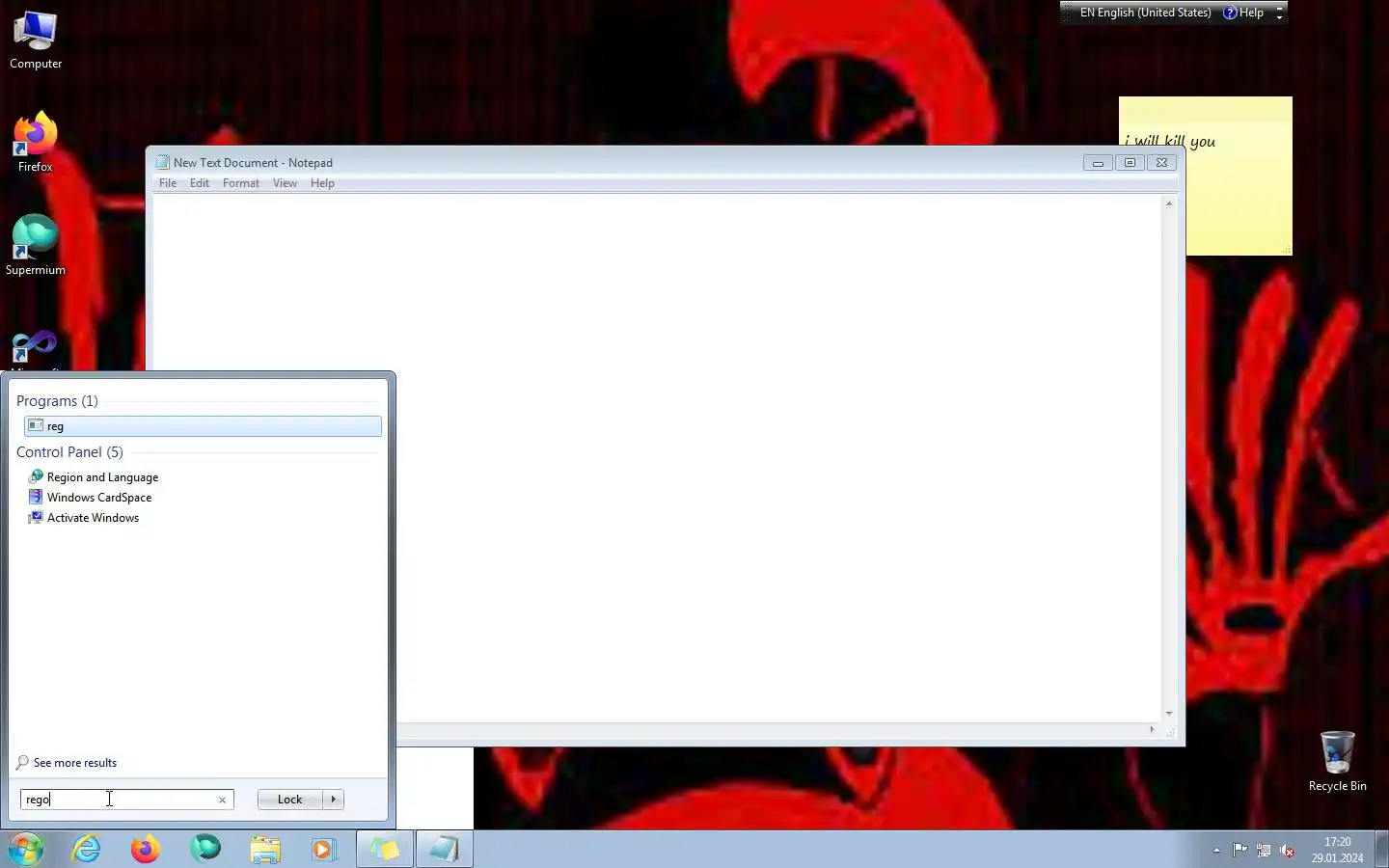Click the Lock button
Viewport: 1389px width, 868px height.
[289, 800]
